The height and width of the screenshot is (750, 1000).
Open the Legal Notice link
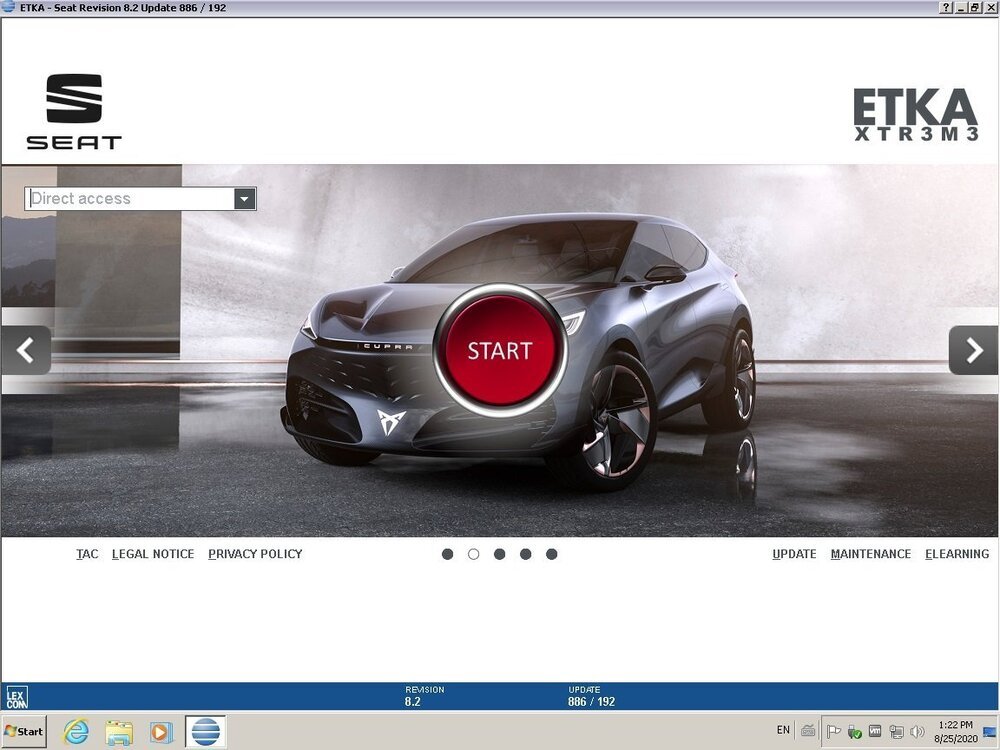(x=153, y=554)
